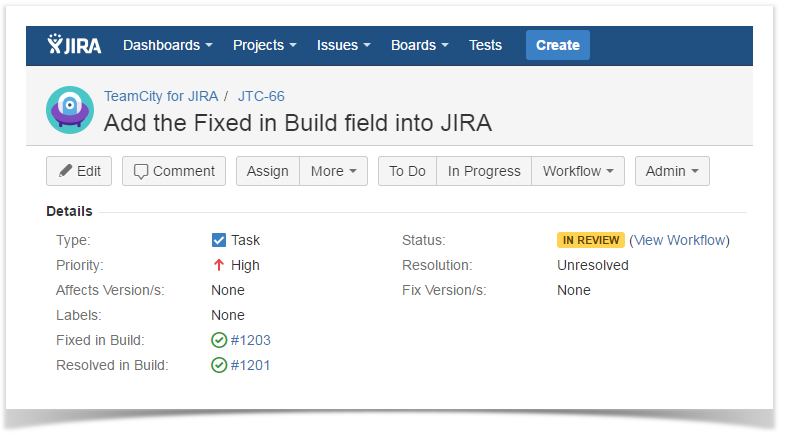This screenshot has height=438, width=787.
Task: Expand the More actions dropdown
Action: pos(333,171)
